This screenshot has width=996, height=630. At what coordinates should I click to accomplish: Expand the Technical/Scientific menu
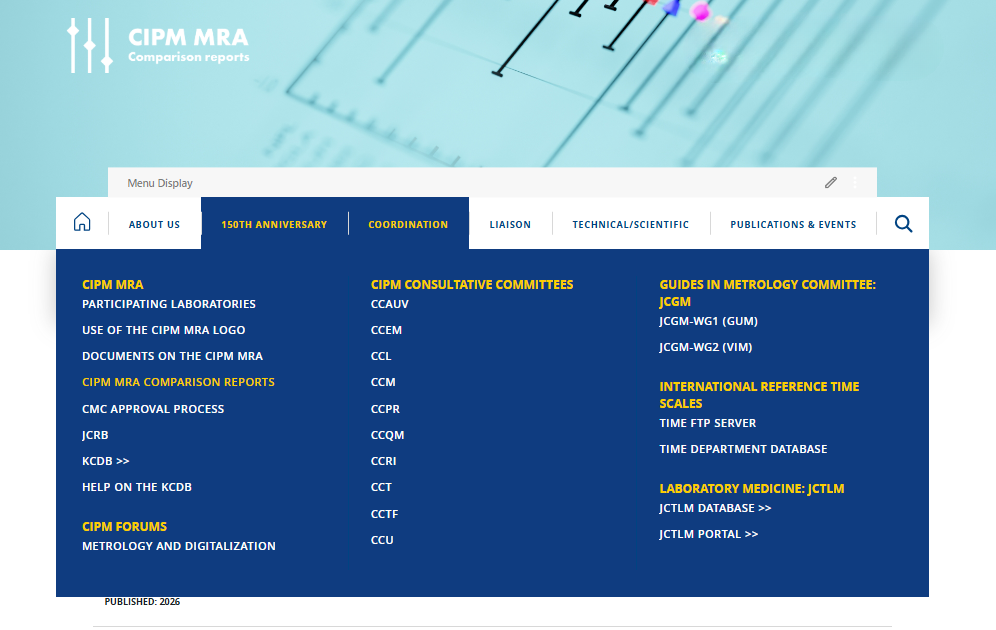(x=630, y=225)
